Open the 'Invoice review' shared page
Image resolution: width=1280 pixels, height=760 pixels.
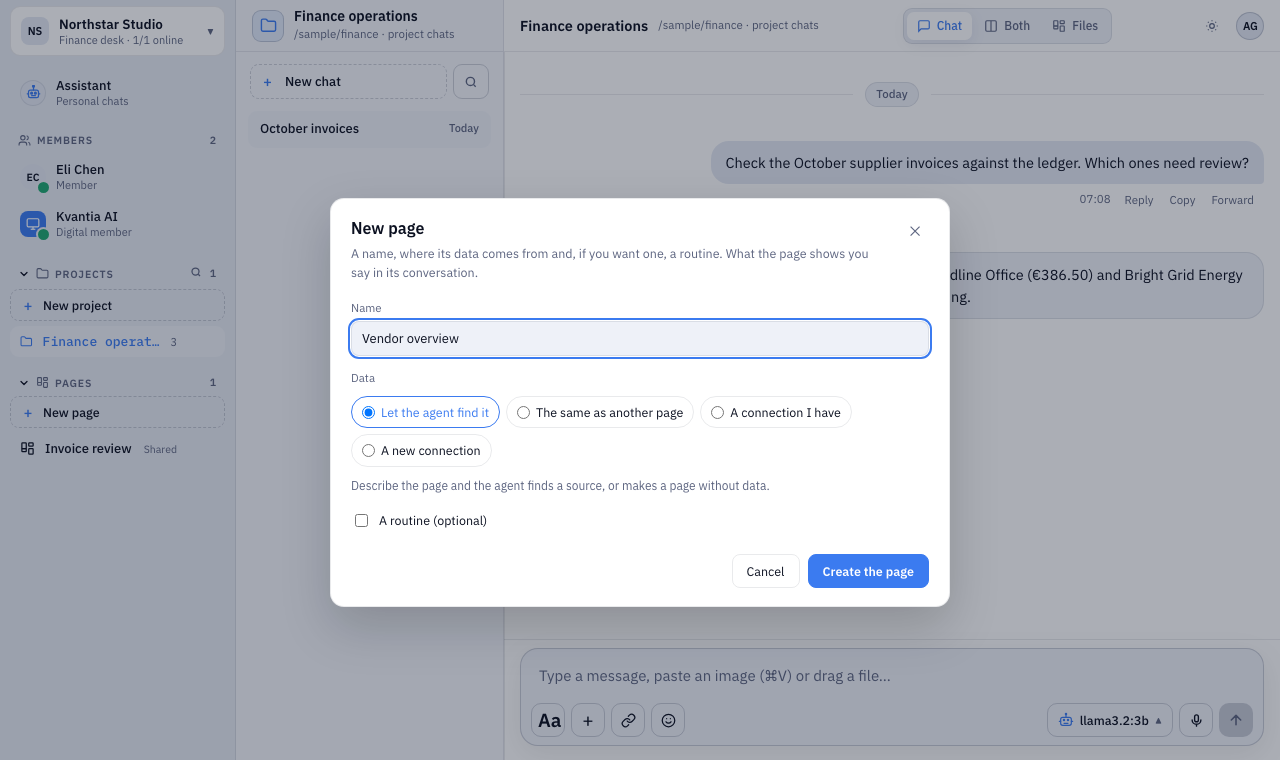pos(117,449)
